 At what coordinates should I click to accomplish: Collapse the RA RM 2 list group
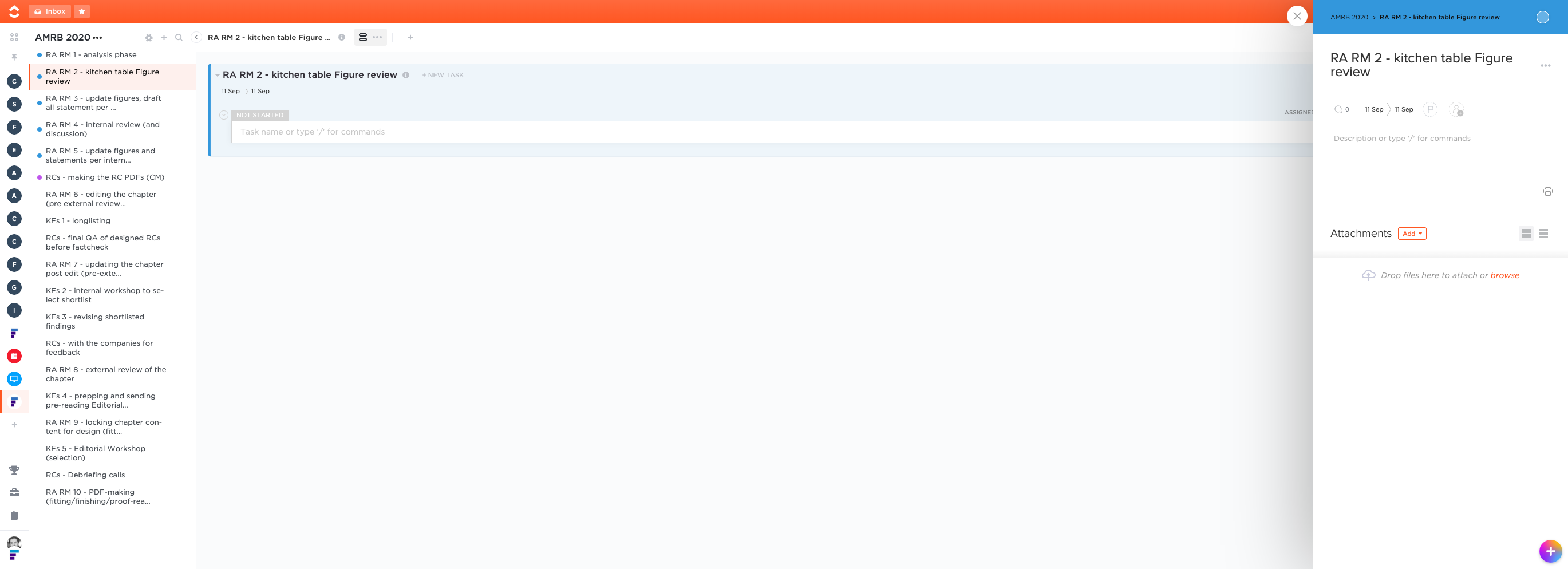pos(218,75)
